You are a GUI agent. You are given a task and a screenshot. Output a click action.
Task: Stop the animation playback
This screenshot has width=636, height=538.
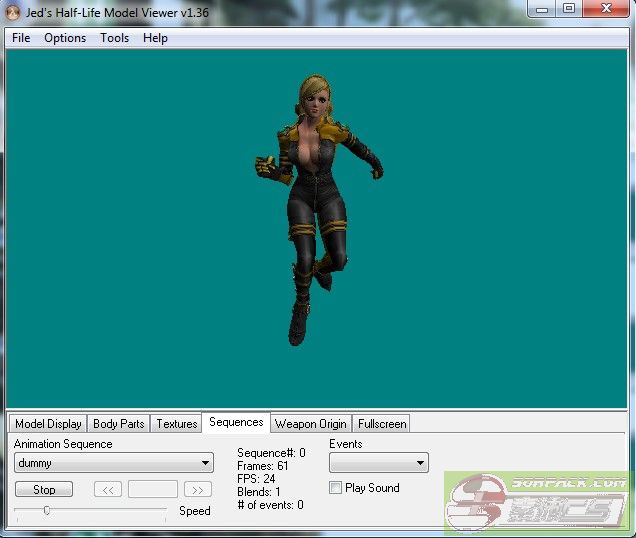pyautogui.click(x=44, y=489)
